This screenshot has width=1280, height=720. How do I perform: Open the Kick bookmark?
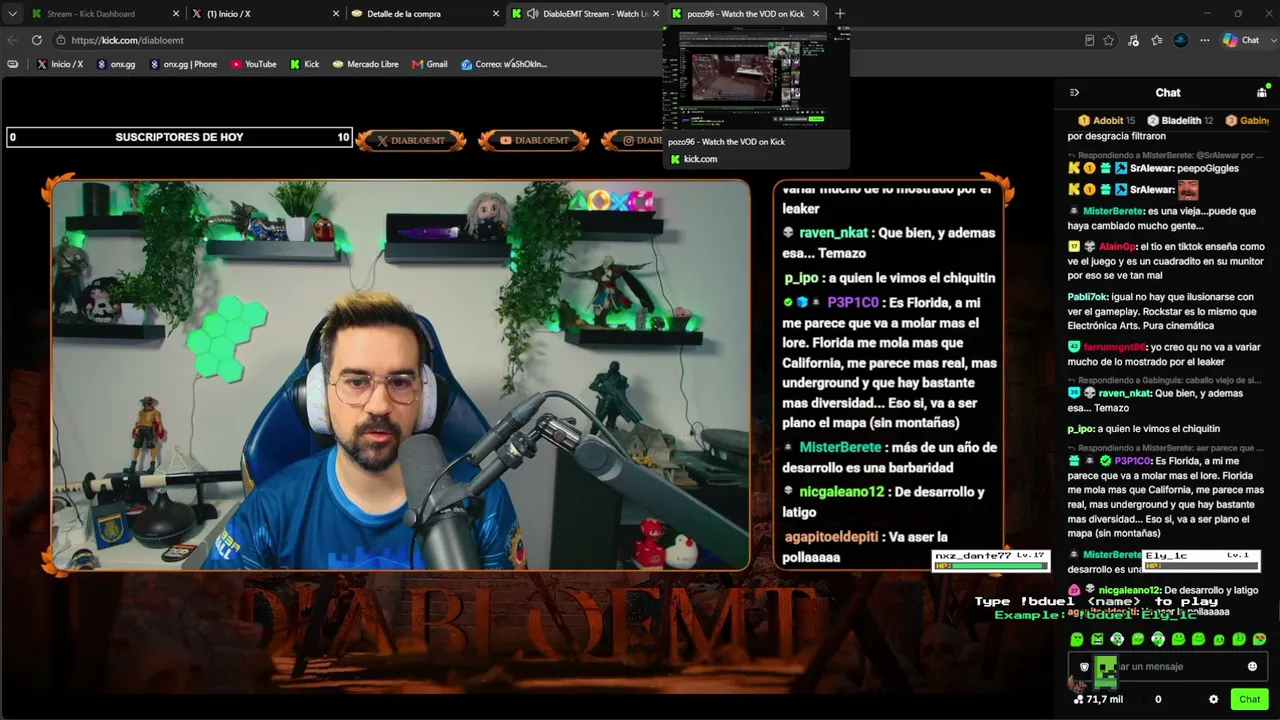pyautogui.click(x=305, y=64)
